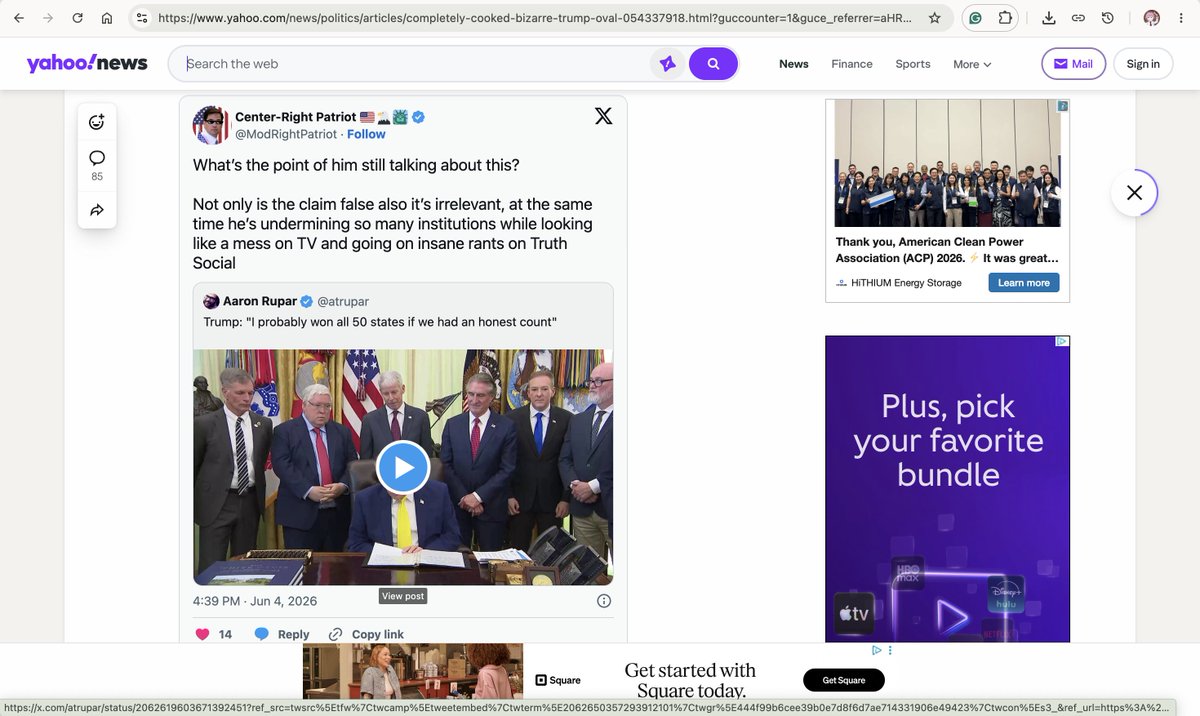Click the AI sparkle search icon
1200x716 pixels.
pos(667,64)
